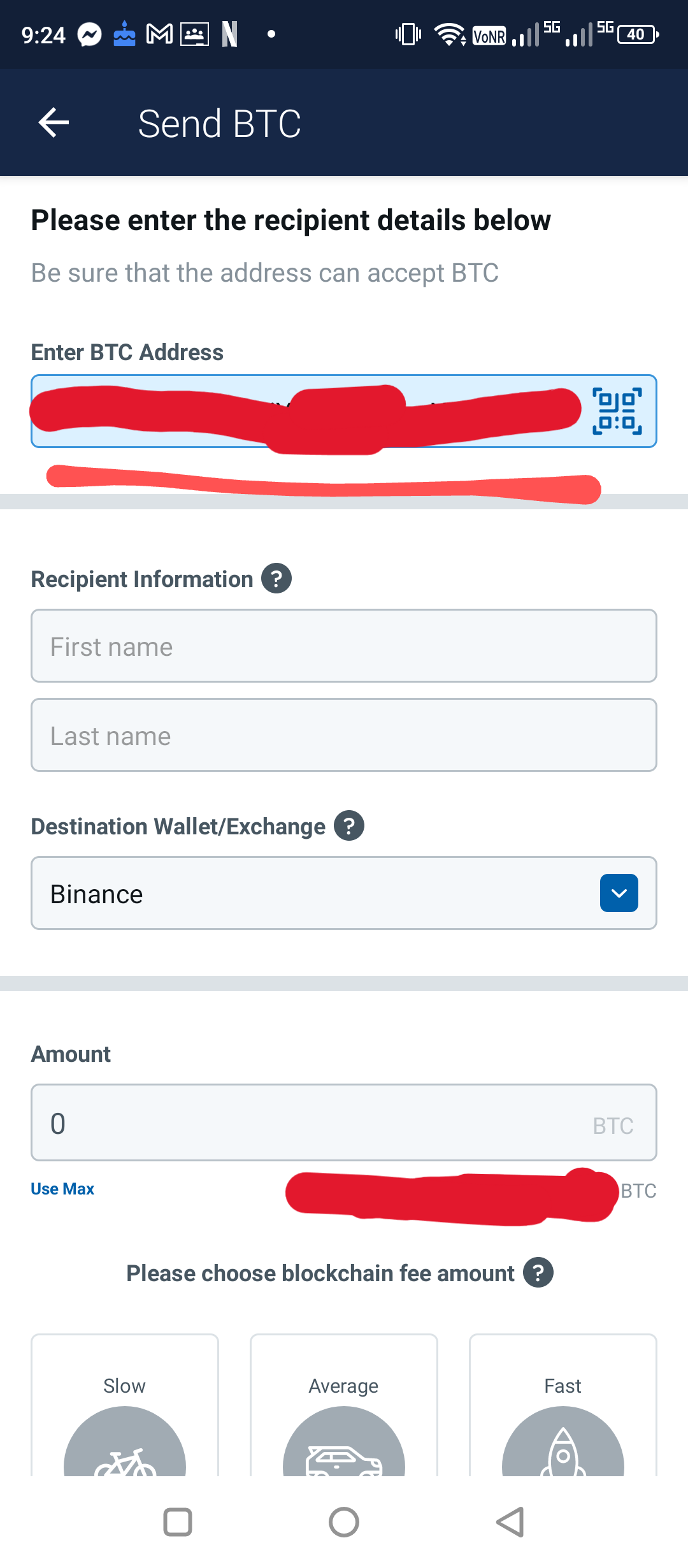Open Messenger notification in status bar

point(90,34)
